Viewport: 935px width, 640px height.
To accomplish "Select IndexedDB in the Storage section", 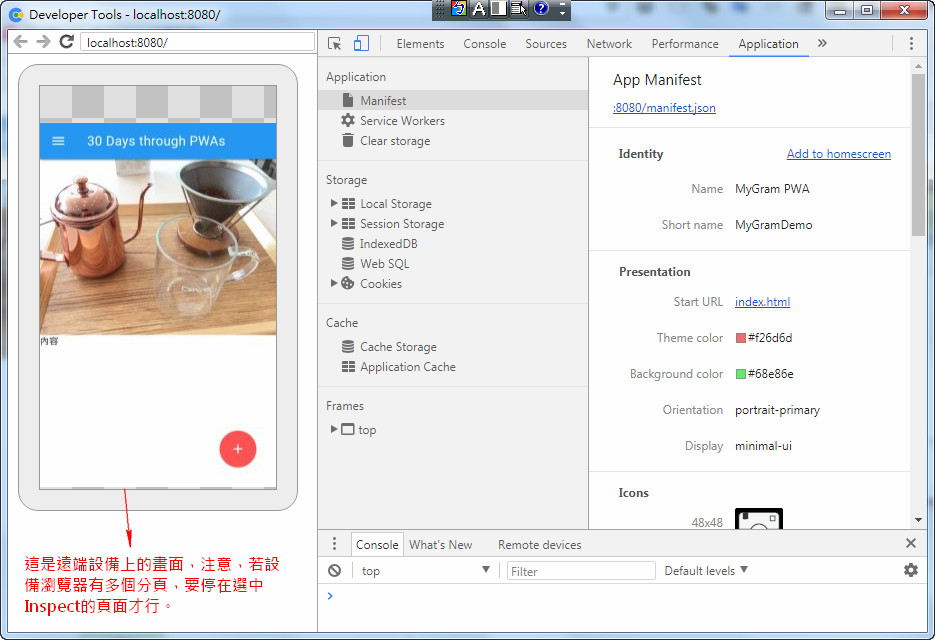I will [387, 243].
